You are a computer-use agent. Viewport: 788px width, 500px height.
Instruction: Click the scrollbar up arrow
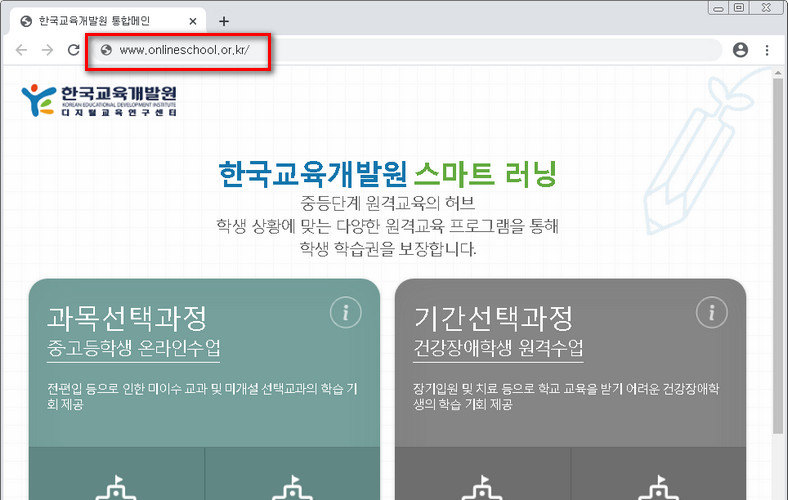click(x=778, y=73)
